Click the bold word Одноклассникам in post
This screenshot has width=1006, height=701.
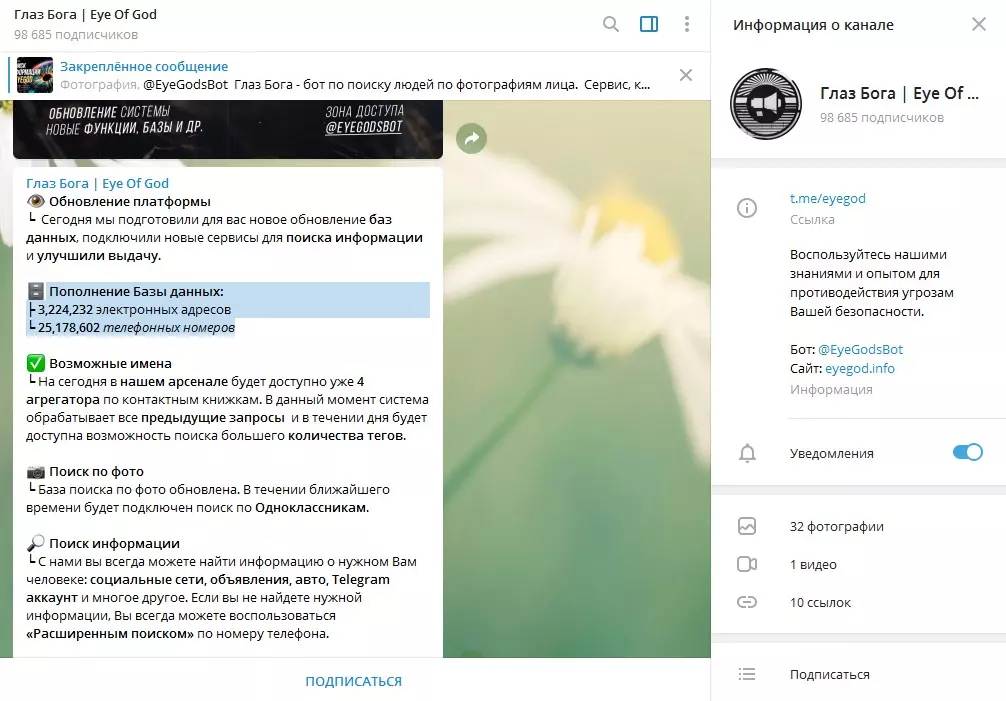pyautogui.click(x=312, y=507)
